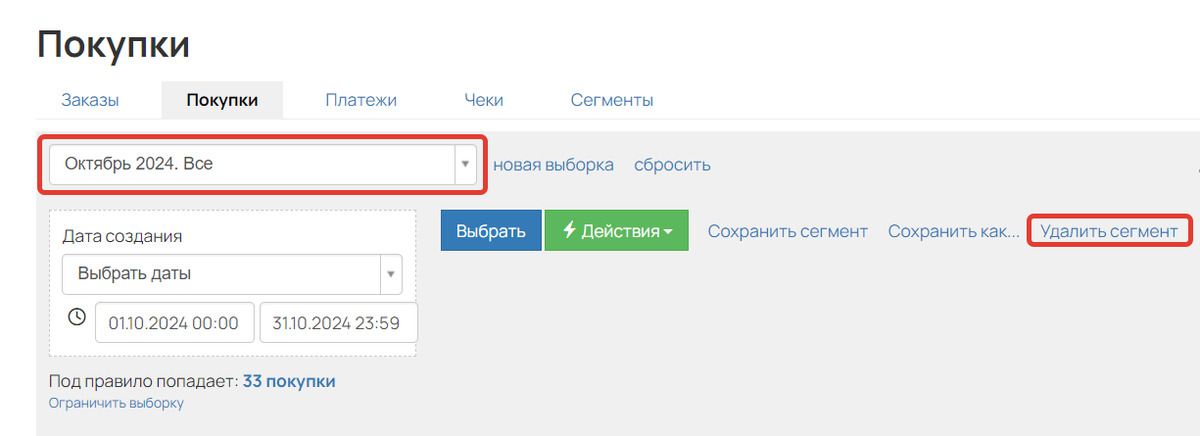Click the end date field 31.10.2024 23:59
This screenshot has width=1200, height=436.
click(x=338, y=323)
